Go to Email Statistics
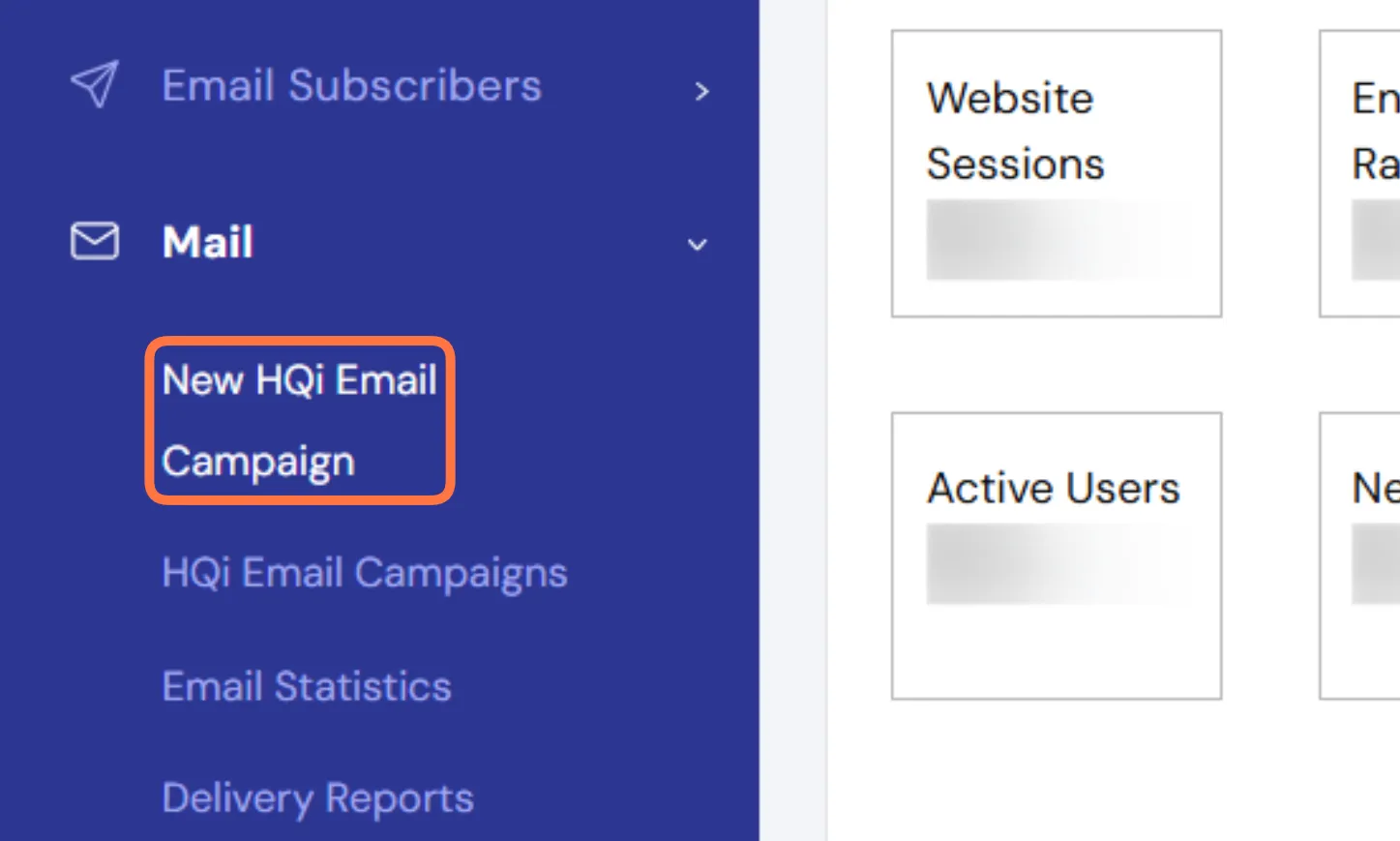 point(307,686)
